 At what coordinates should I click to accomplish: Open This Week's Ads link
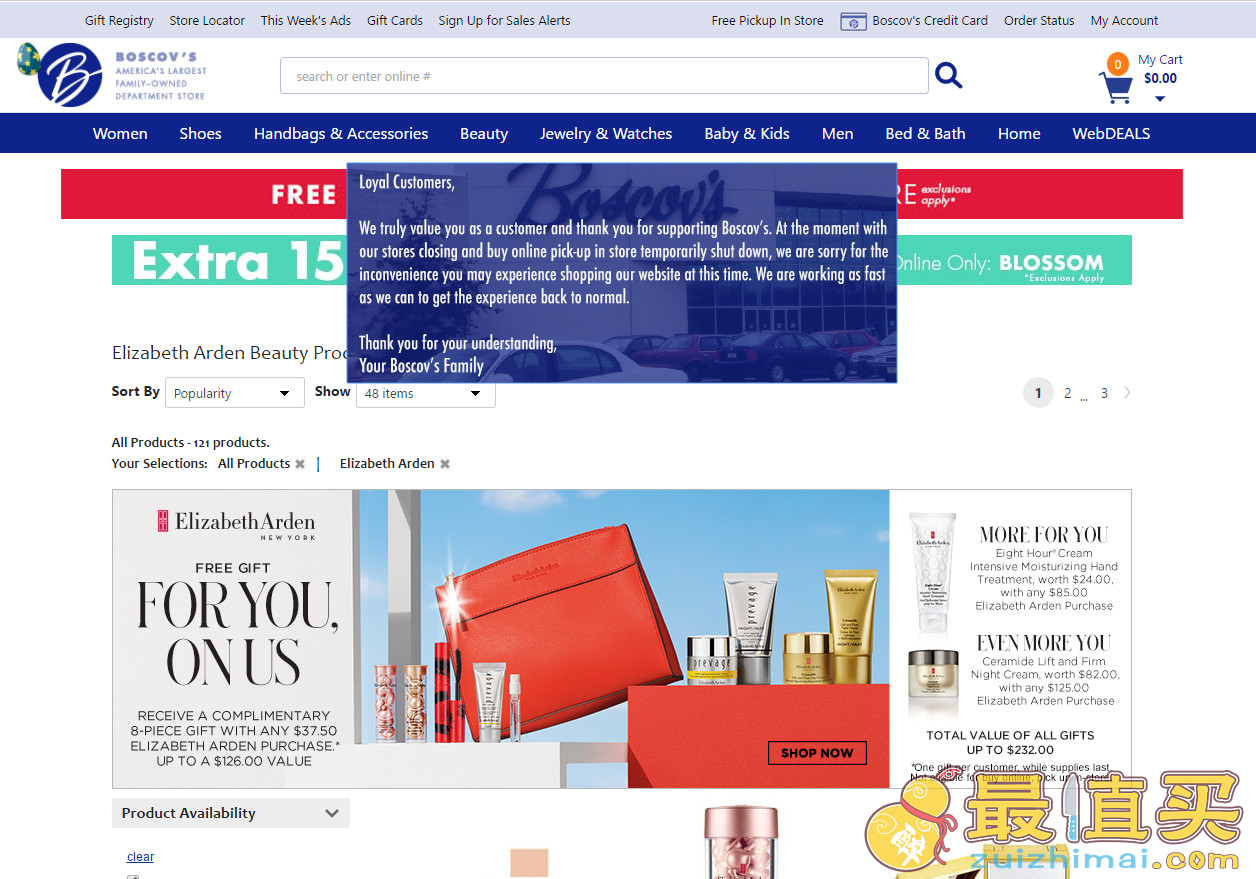pos(306,20)
